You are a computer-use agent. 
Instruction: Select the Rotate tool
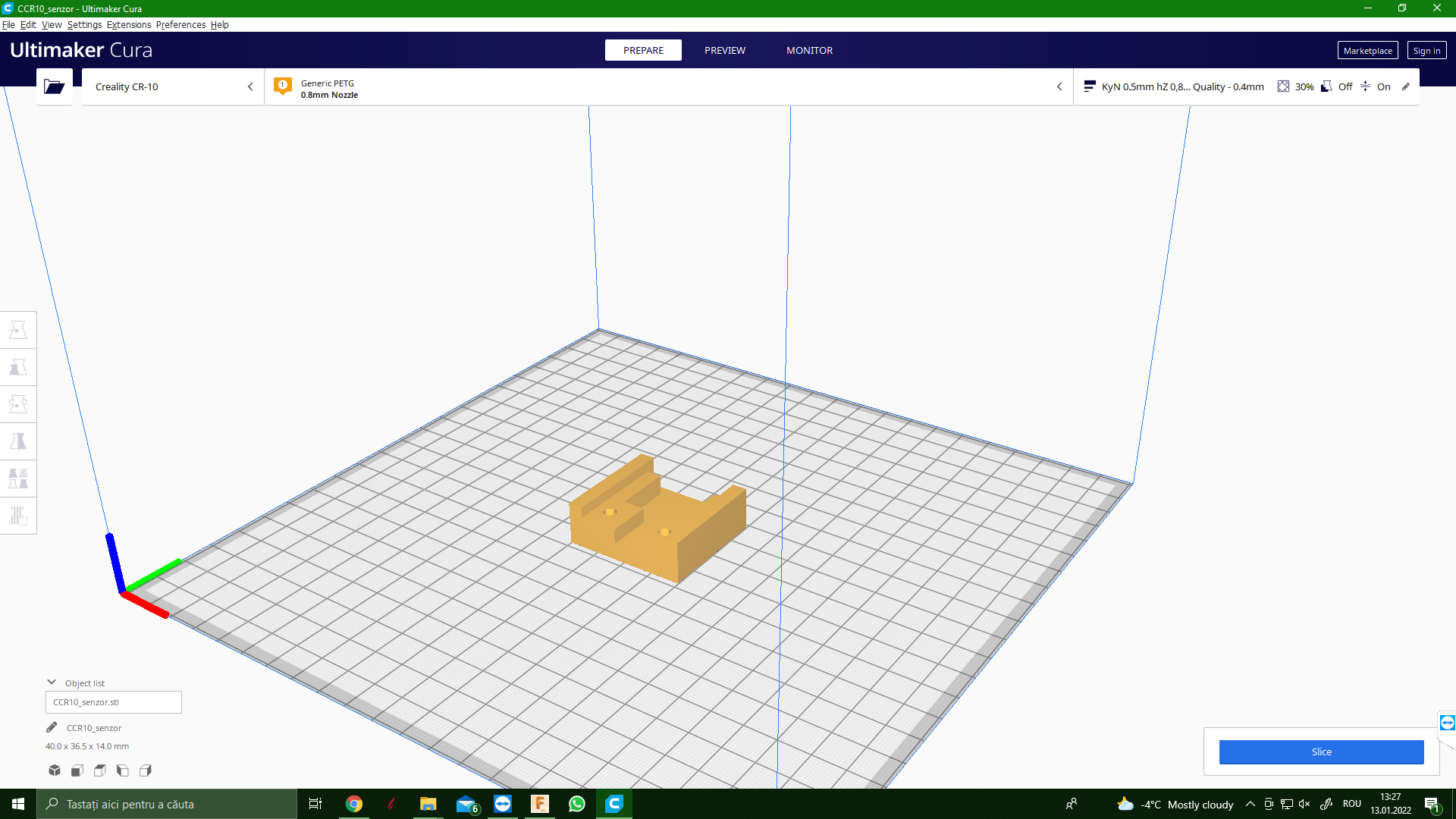18,404
